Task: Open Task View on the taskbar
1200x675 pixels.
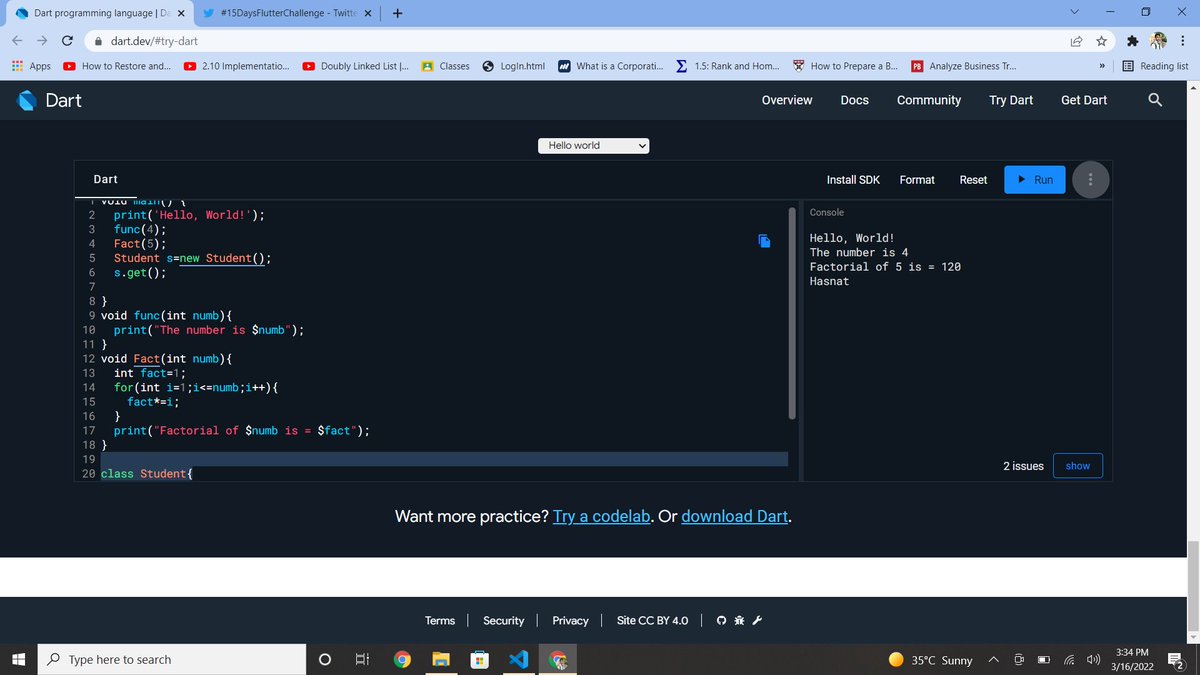Action: (361, 659)
